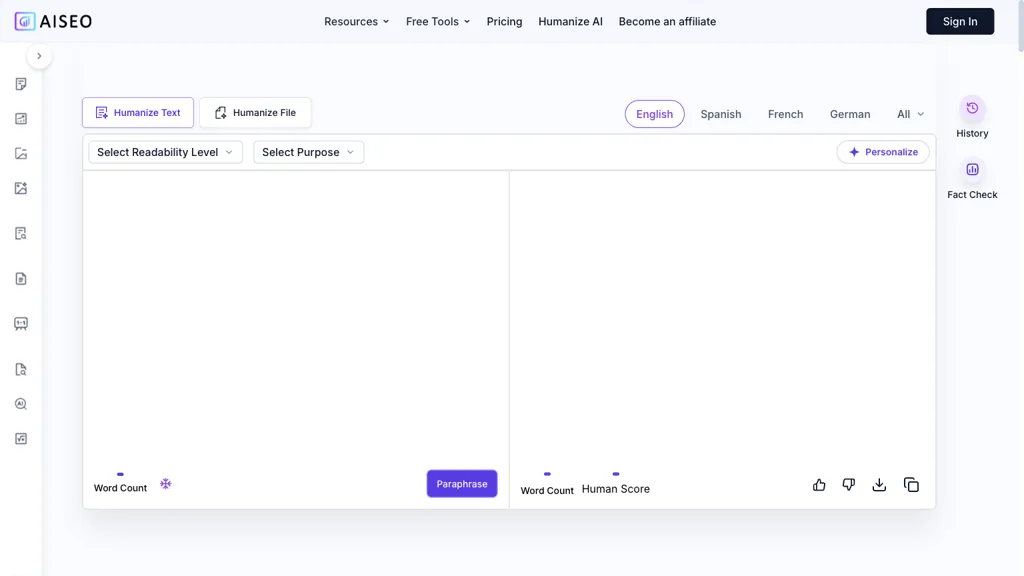Viewport: 1024px width, 576px height.
Task: Expand the left sidebar with the arrow
Action: coord(39,56)
